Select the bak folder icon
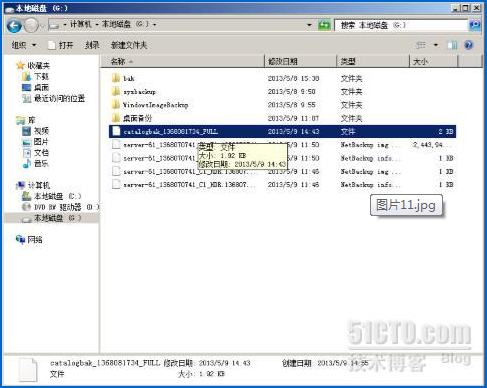This screenshot has height=388, width=487. click(116, 78)
